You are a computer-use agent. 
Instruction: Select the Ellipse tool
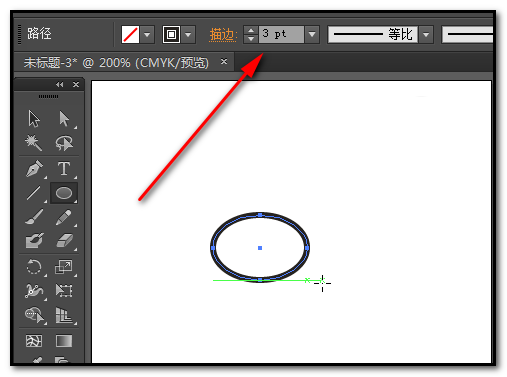click(64, 193)
